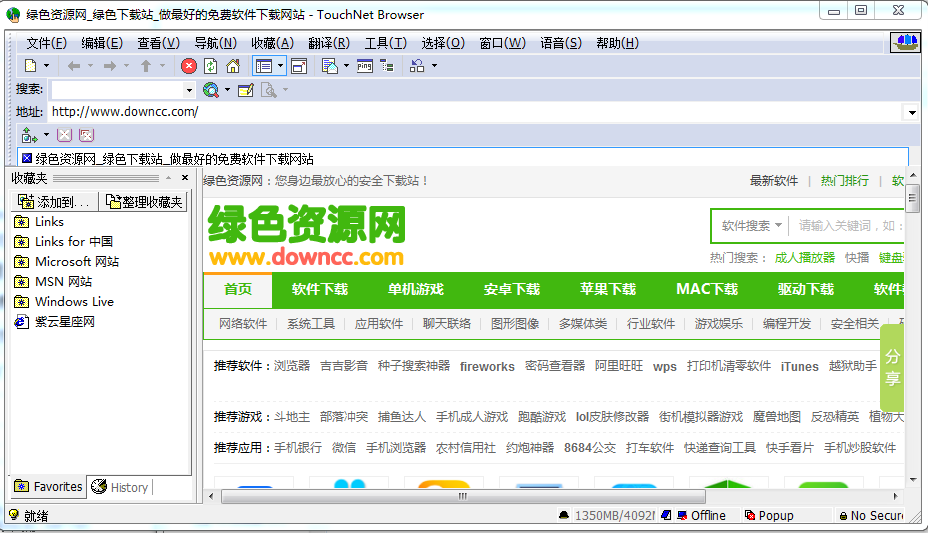The image size is (928, 533).
Task: Open the 紫云星座网 favorite
Action: (54, 322)
